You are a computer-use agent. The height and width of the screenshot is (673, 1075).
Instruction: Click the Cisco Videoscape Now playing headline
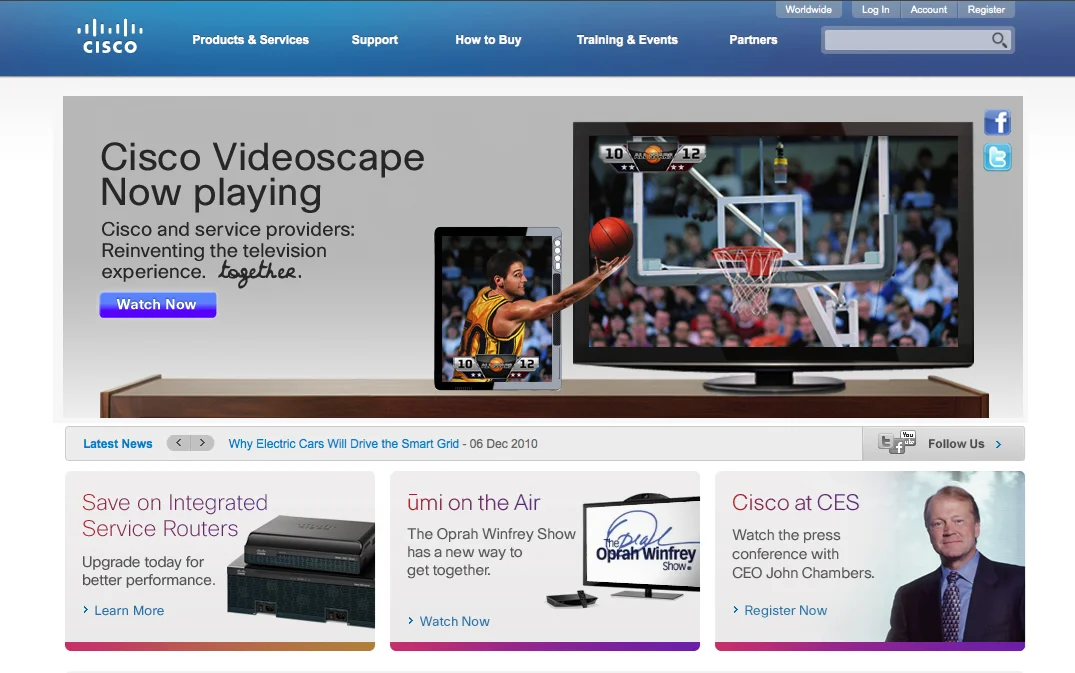[x=262, y=174]
